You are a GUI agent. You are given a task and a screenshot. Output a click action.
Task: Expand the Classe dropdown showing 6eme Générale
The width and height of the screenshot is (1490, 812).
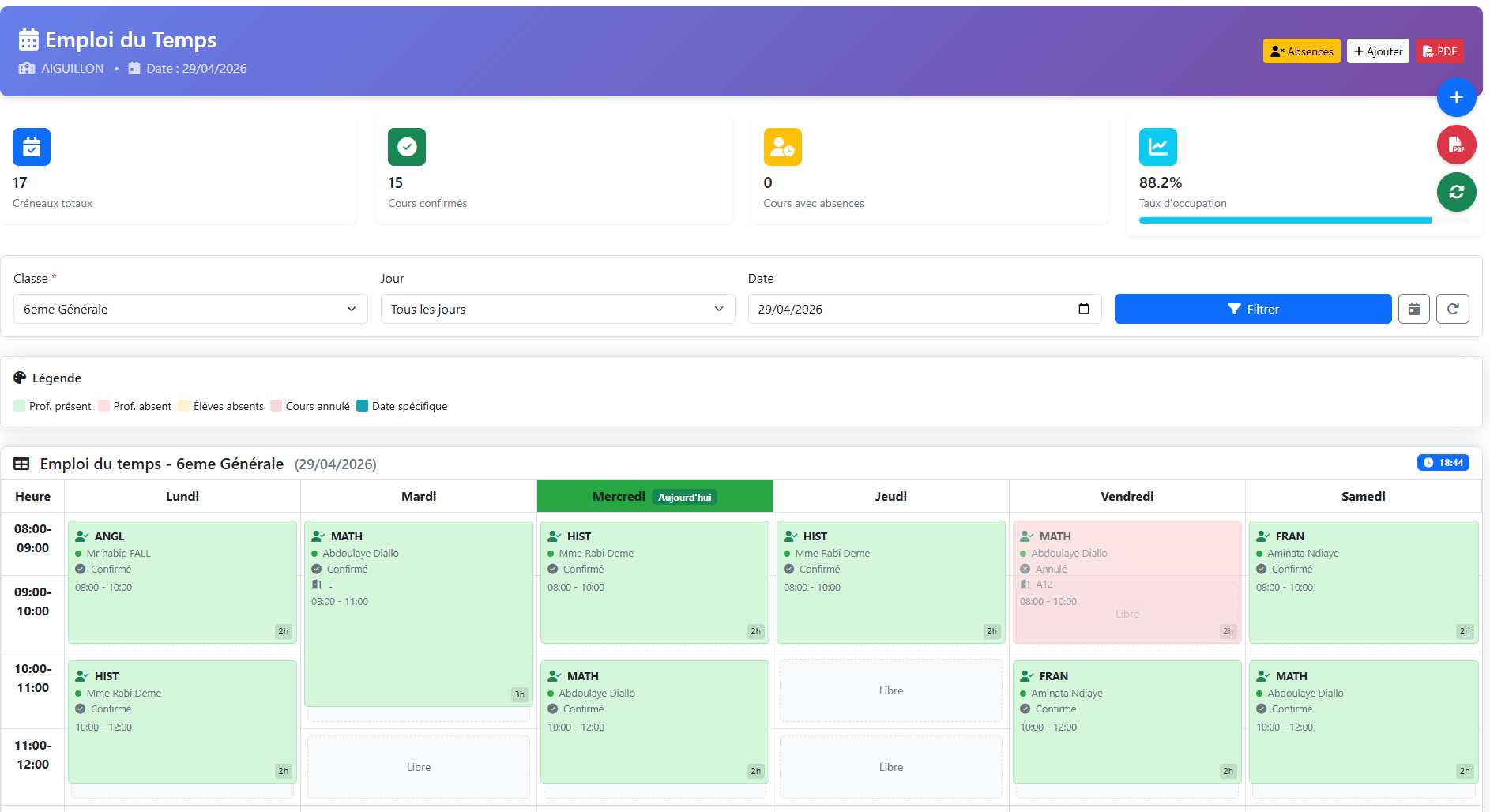pyautogui.click(x=190, y=309)
